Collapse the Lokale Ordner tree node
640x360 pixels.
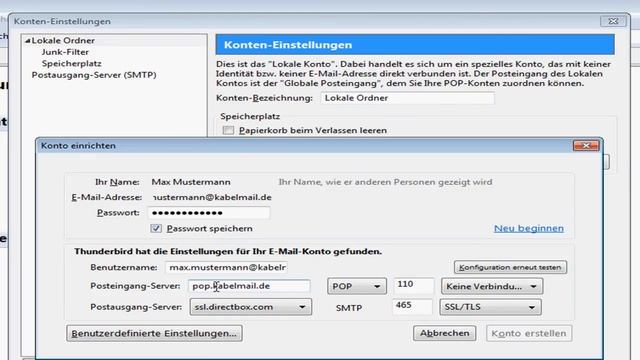pos(28,41)
